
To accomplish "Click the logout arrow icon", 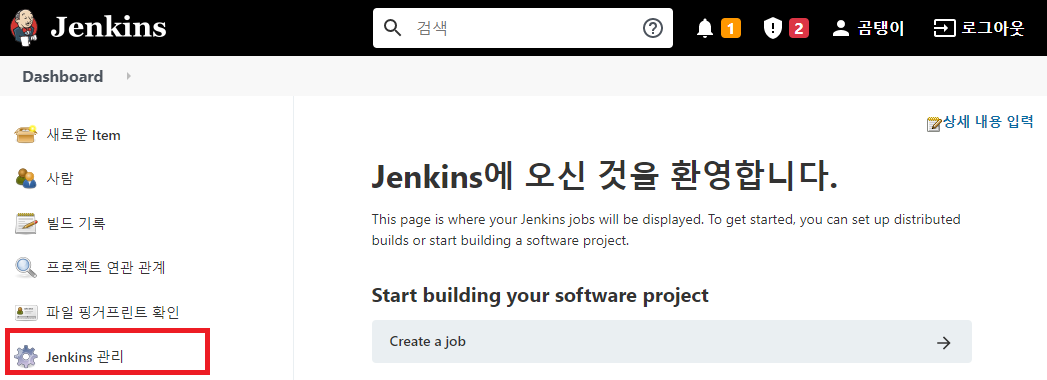I will [944, 28].
